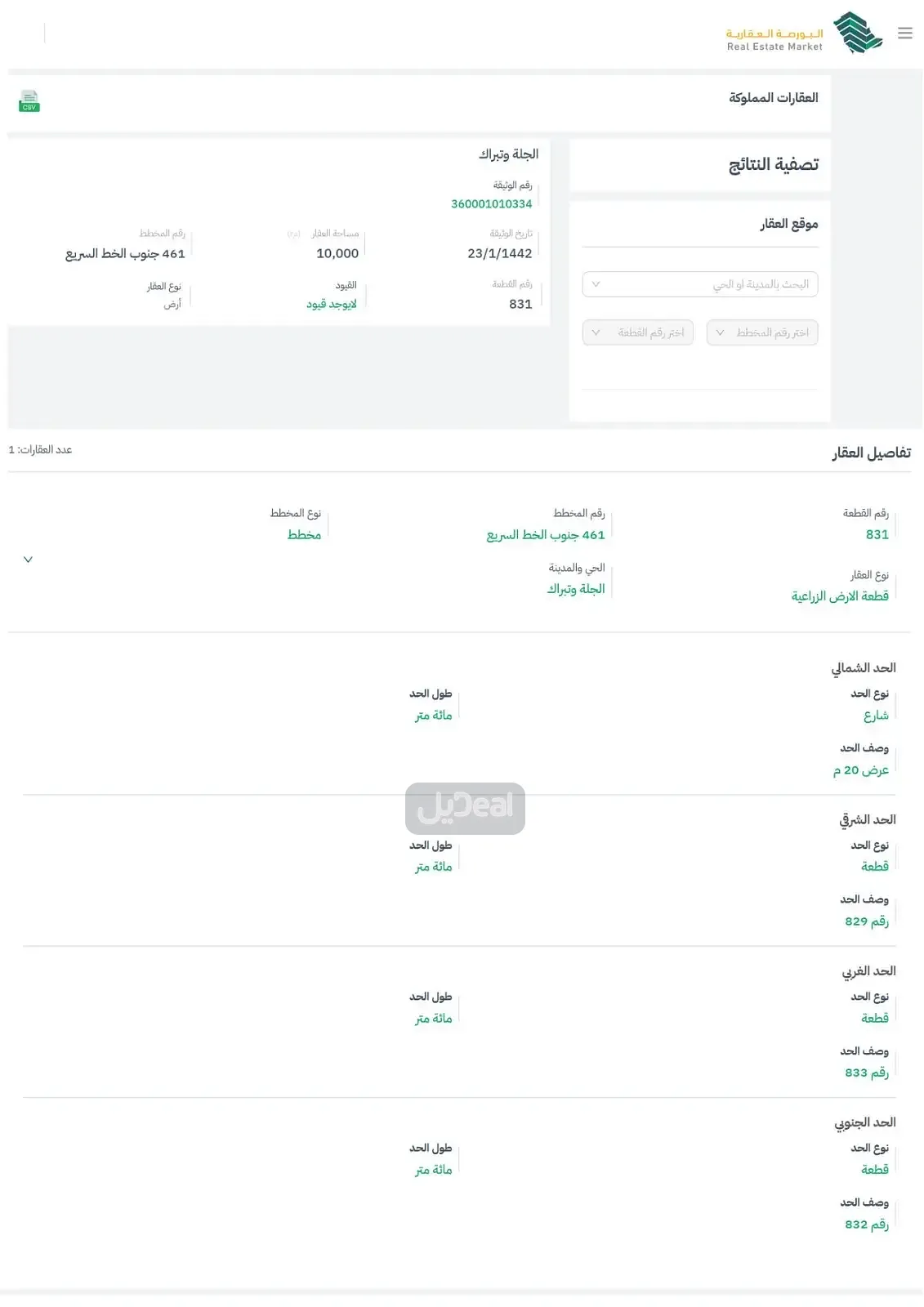Click the Al-Jallah and Tabrak property card title
924x1307 pixels.
(x=509, y=154)
